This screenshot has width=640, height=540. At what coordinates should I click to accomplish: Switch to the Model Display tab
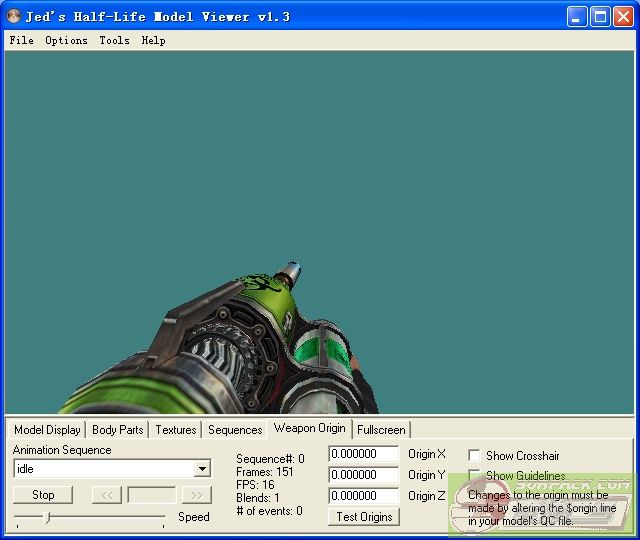click(x=47, y=430)
